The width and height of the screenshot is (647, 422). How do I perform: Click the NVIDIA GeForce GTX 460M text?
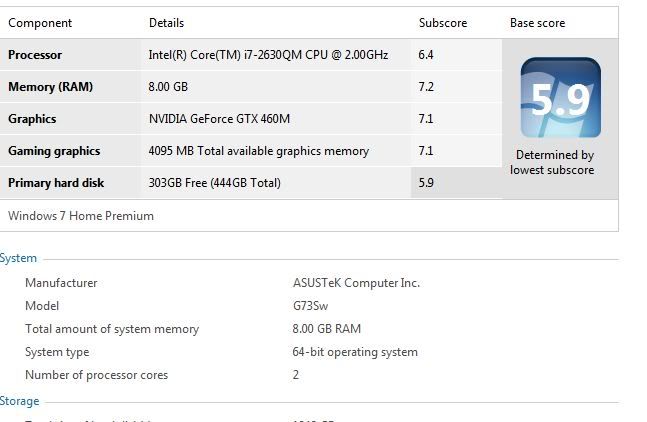pyautogui.click(x=219, y=119)
